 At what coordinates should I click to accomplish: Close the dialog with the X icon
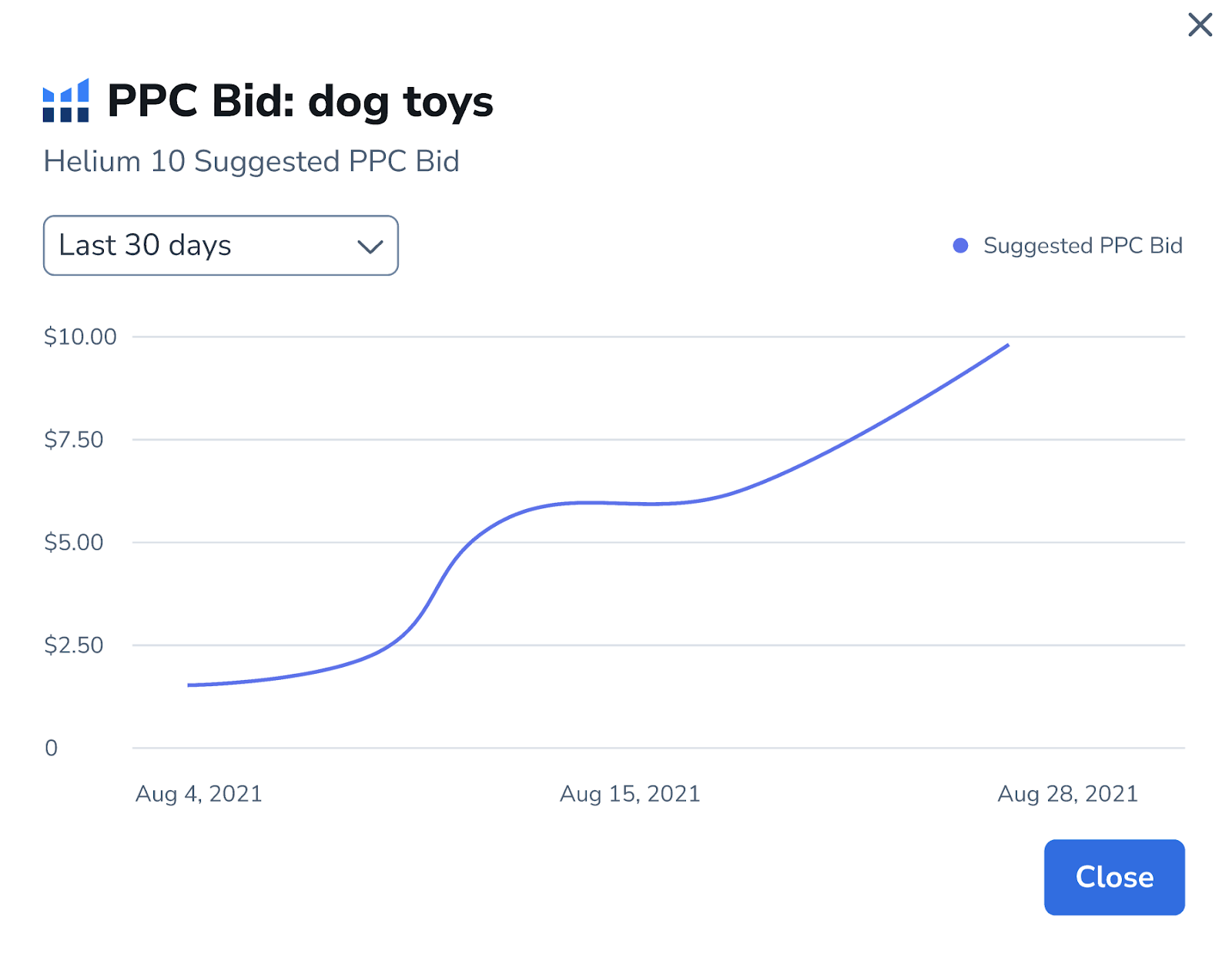(x=1200, y=25)
